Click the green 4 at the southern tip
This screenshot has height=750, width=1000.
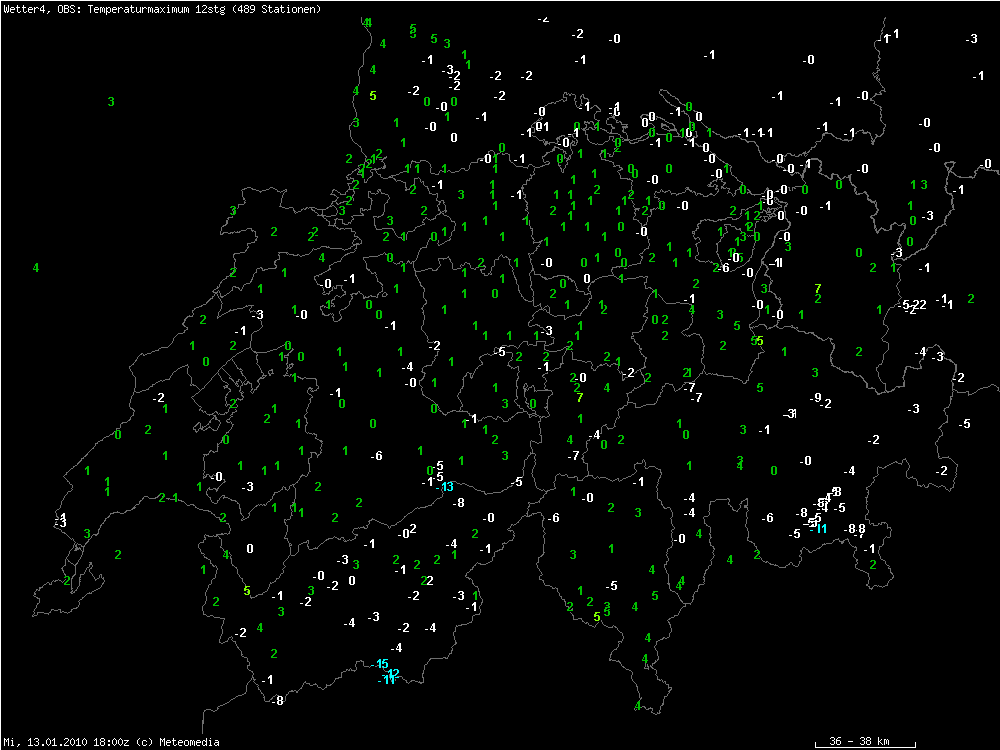(637, 706)
